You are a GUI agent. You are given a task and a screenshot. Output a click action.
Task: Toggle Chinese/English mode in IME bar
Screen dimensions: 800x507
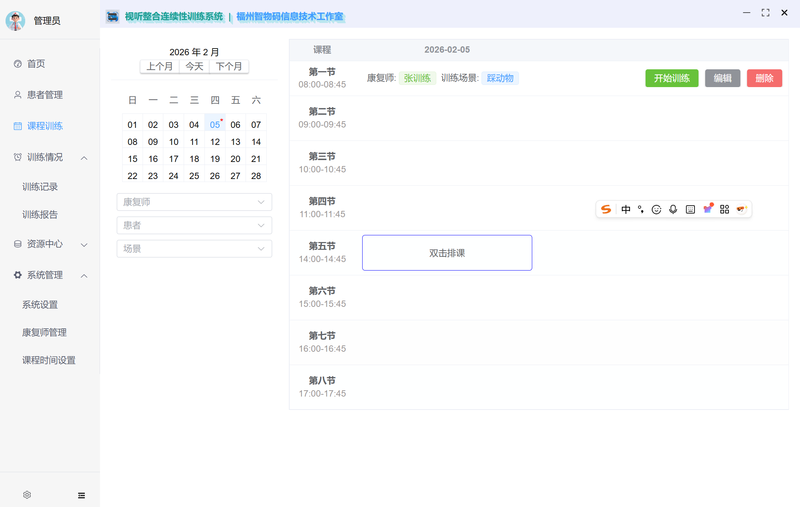(626, 209)
